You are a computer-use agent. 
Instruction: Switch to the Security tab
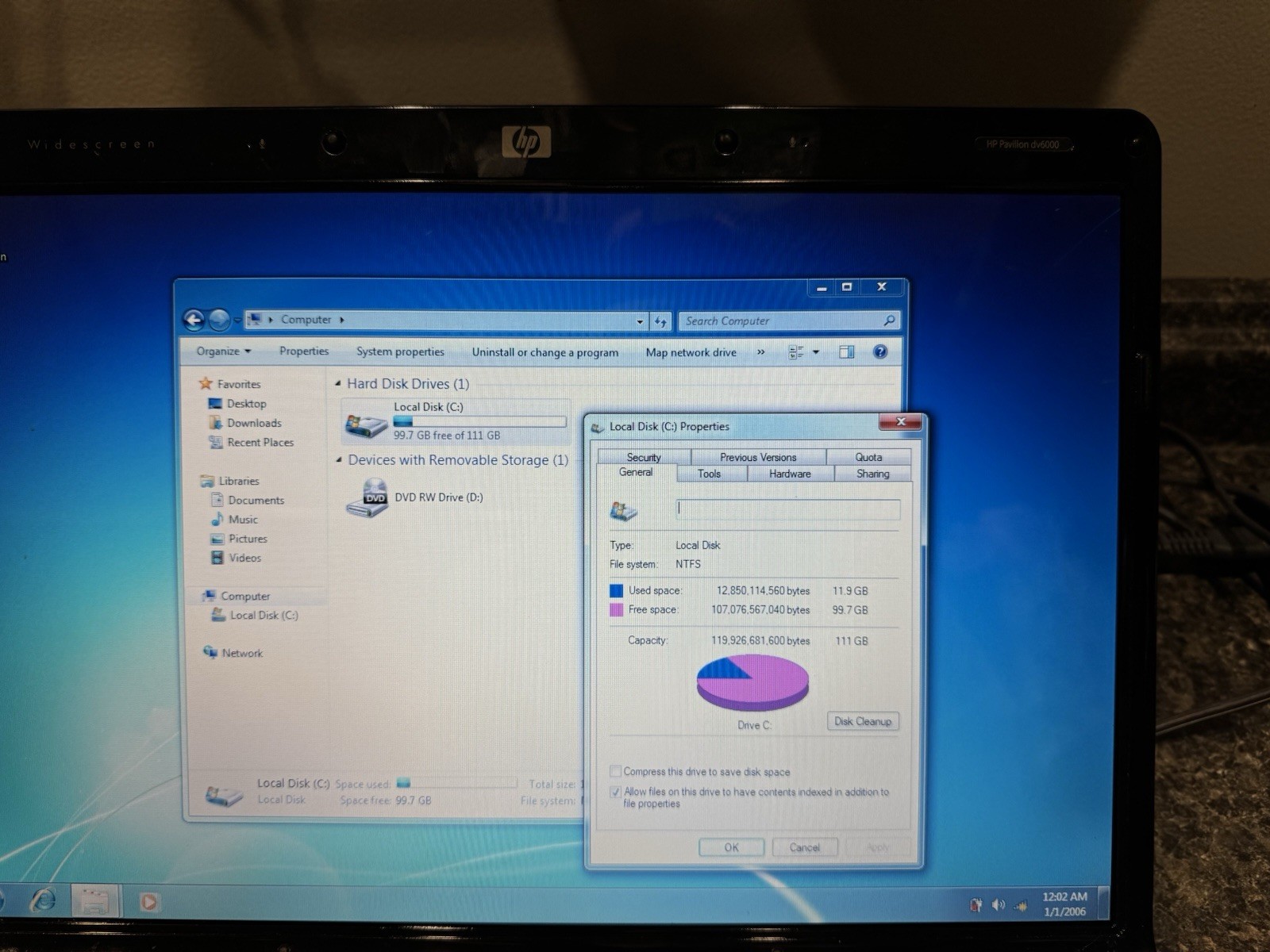[x=644, y=457]
